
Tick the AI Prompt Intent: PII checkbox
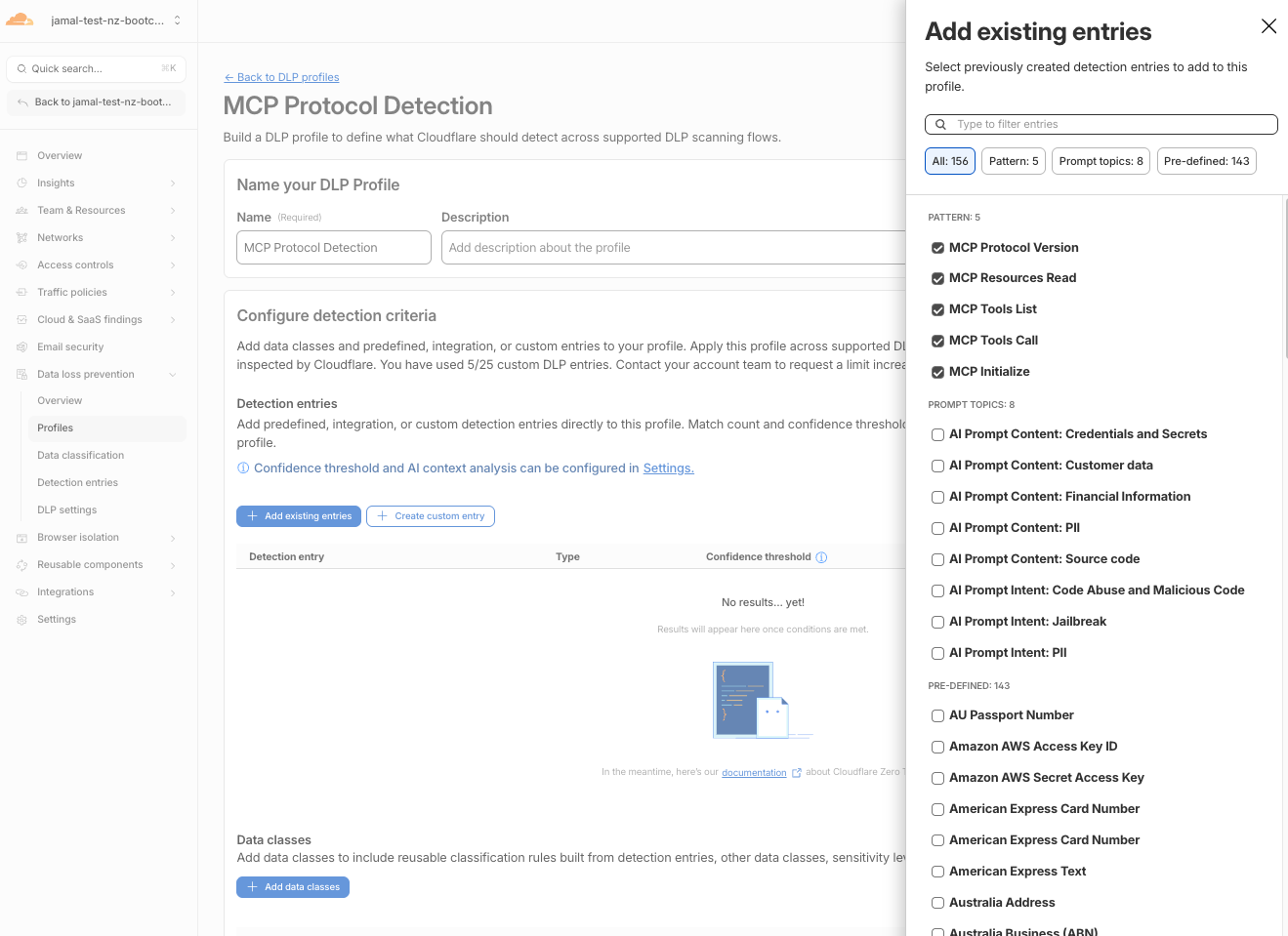coord(937,654)
